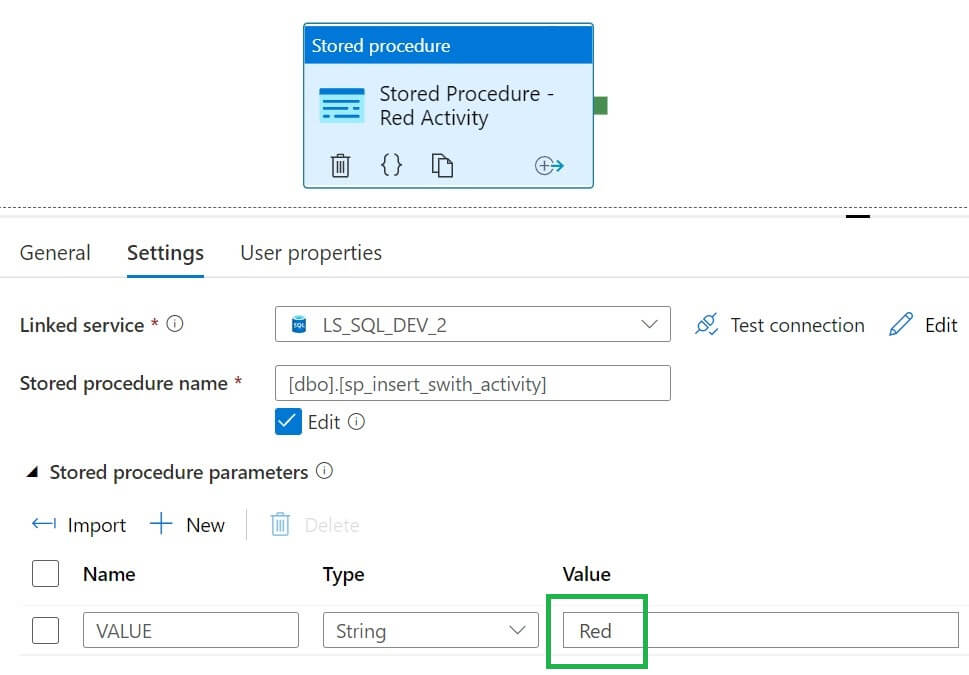This screenshot has width=969, height=675.
Task: Check the VALUE parameter row checkbox
Action: point(45,631)
